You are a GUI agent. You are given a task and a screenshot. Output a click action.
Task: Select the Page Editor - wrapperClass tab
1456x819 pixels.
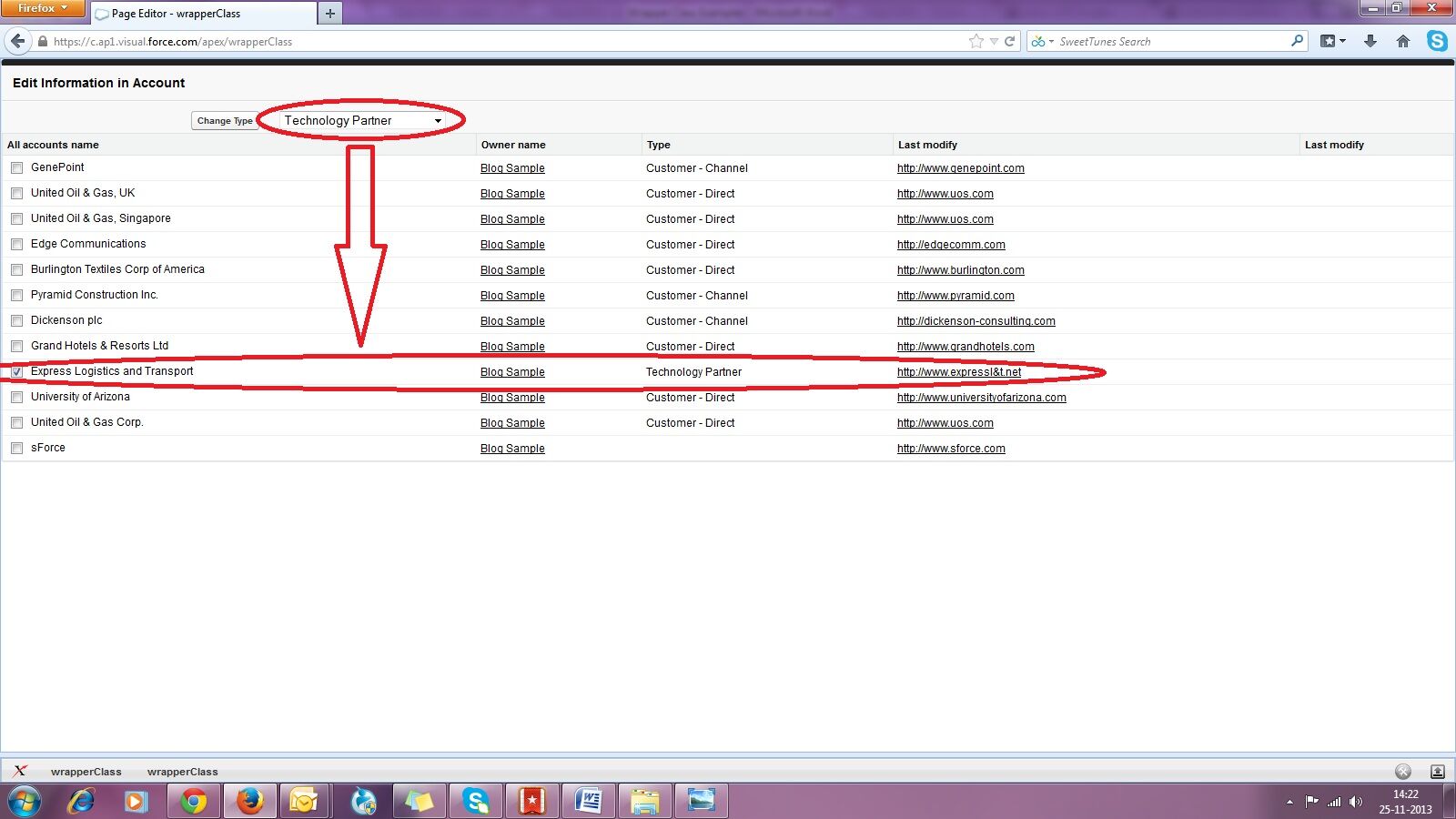click(202, 14)
